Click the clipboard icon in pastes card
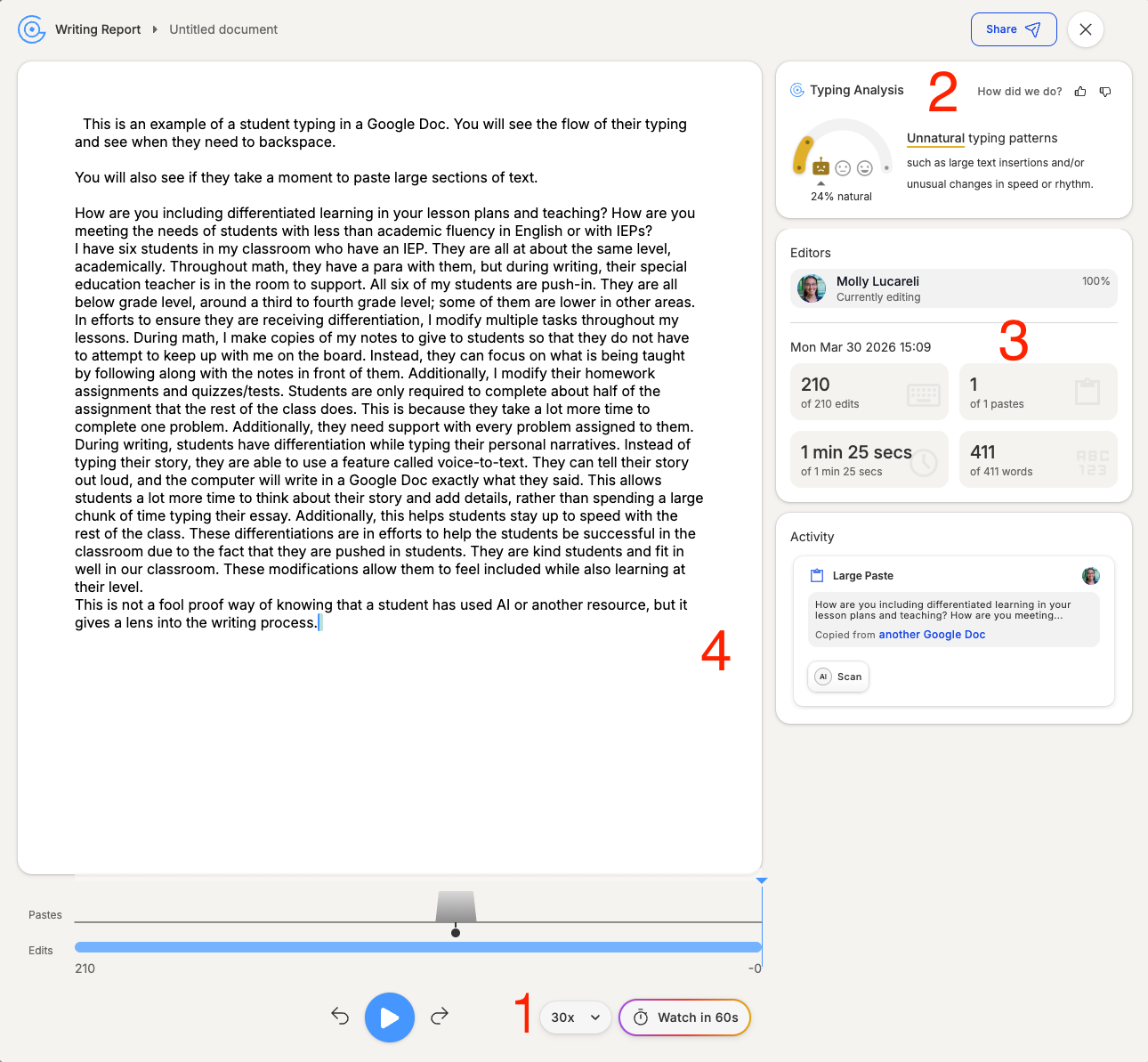The height and width of the screenshot is (1062, 1148). (1087, 392)
